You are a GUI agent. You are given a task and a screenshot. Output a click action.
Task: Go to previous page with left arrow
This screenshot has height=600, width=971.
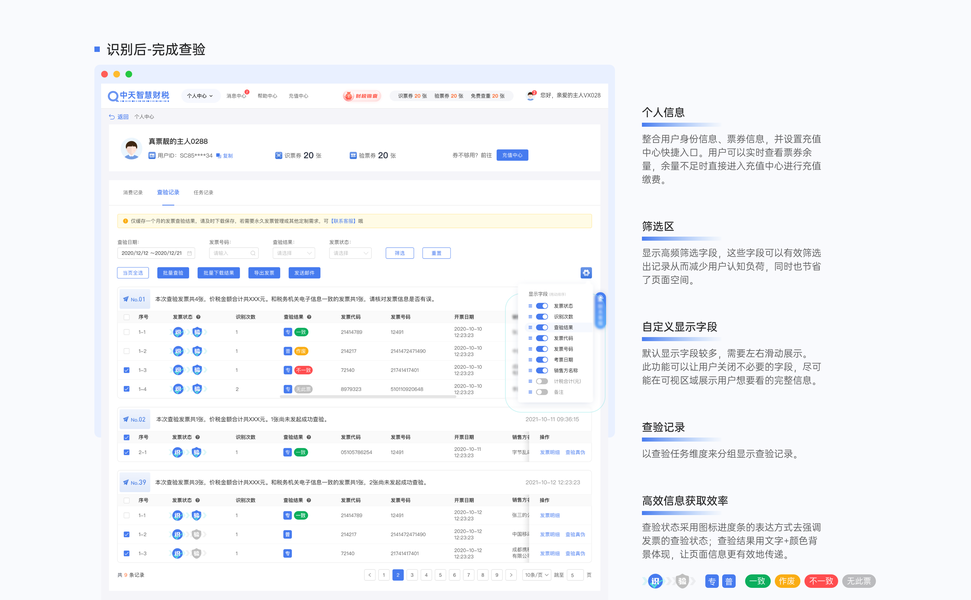370,575
